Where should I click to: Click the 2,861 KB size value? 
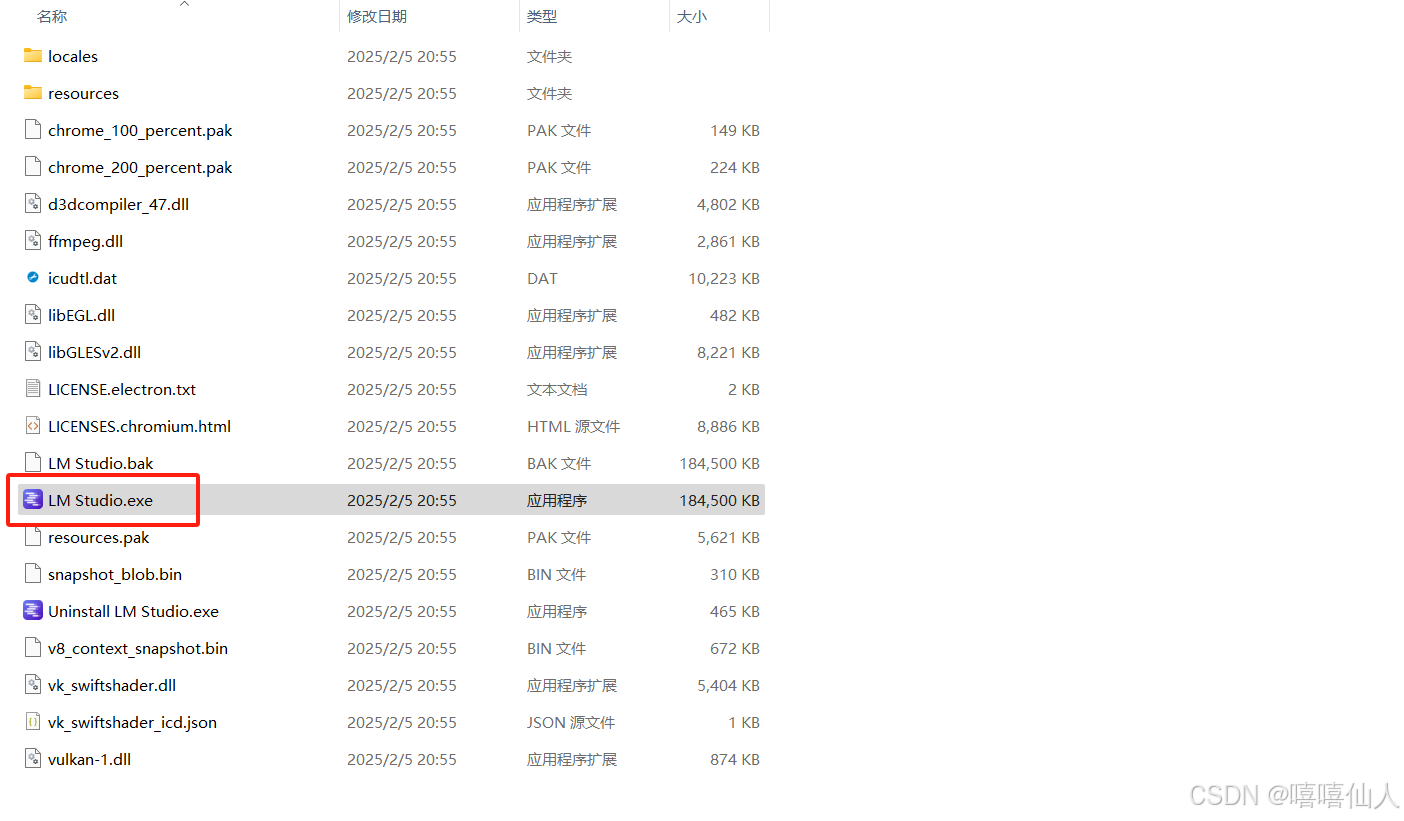tap(728, 242)
